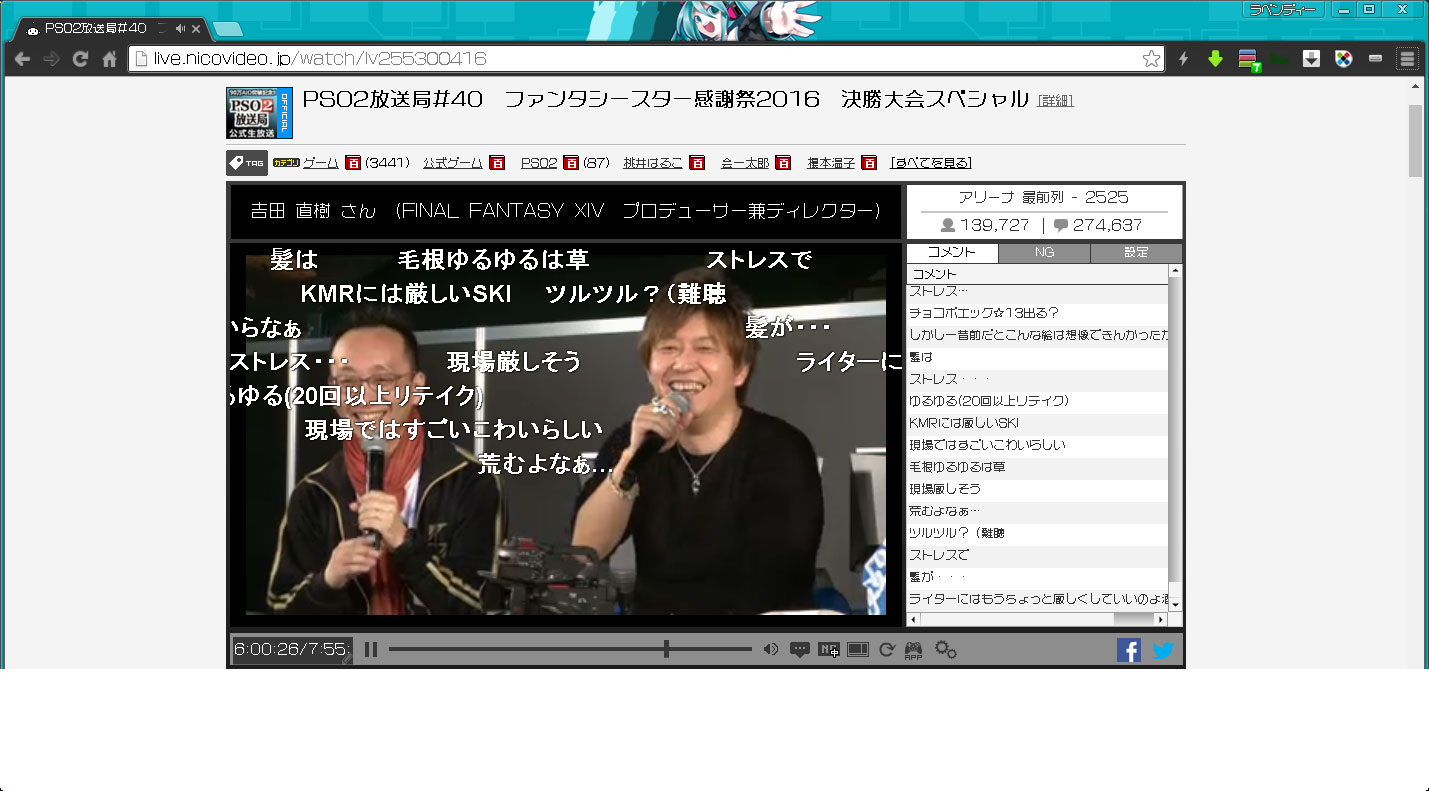Open dictionary icon next to ゲーム tag
This screenshot has height=791, width=1429.
tap(353, 163)
